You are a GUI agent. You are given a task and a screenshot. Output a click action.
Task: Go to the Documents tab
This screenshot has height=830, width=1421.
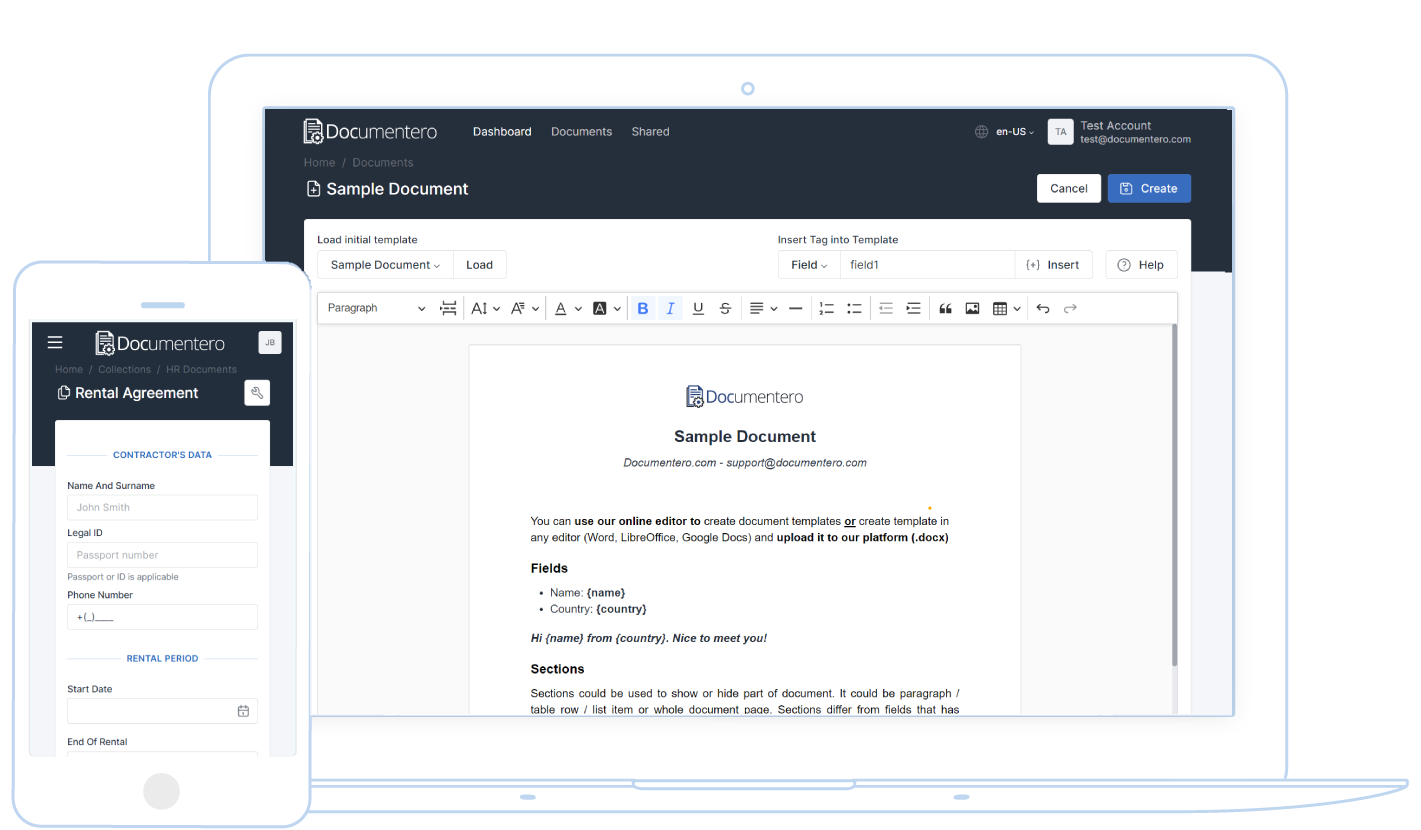tap(581, 132)
